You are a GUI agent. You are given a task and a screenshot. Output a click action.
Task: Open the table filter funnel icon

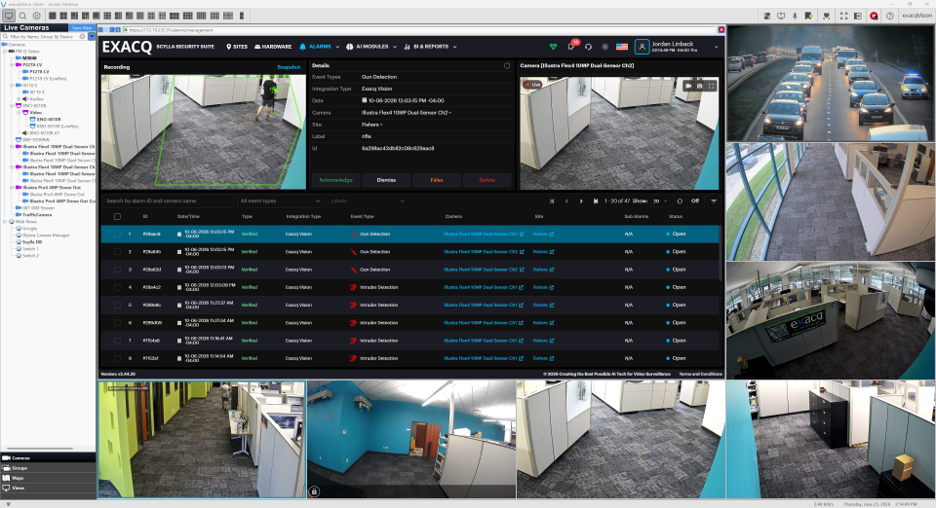(x=713, y=201)
